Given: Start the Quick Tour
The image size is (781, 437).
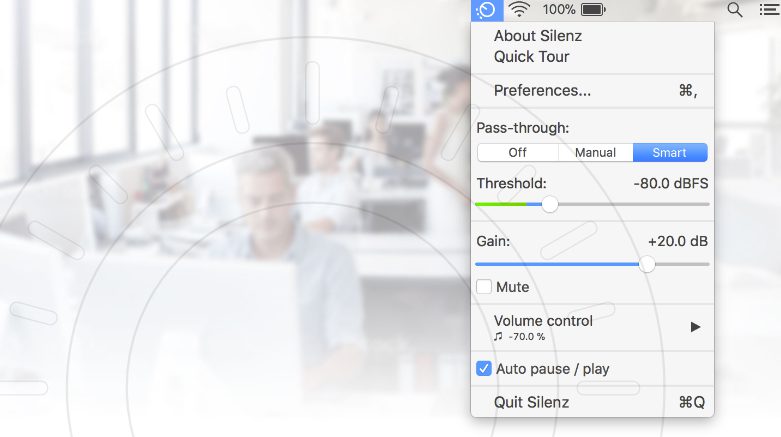Looking at the screenshot, I should 532,57.
